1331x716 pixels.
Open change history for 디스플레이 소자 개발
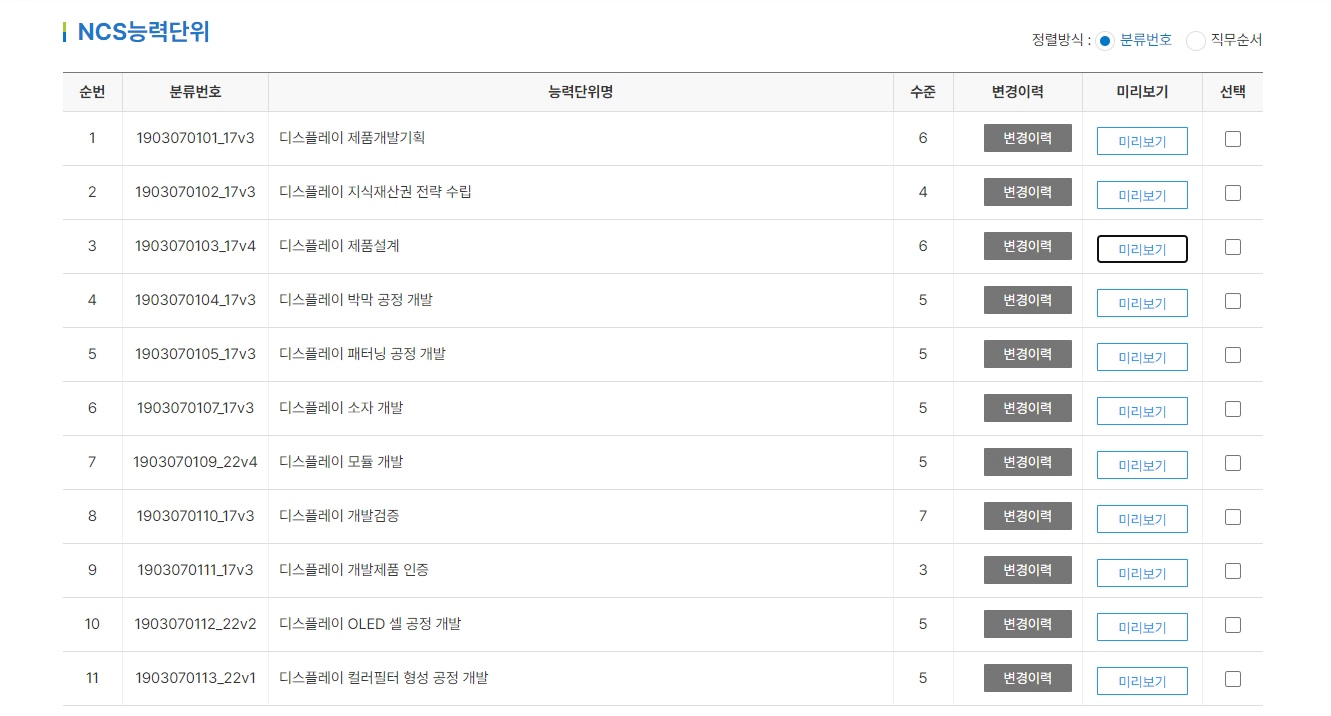(1028, 408)
